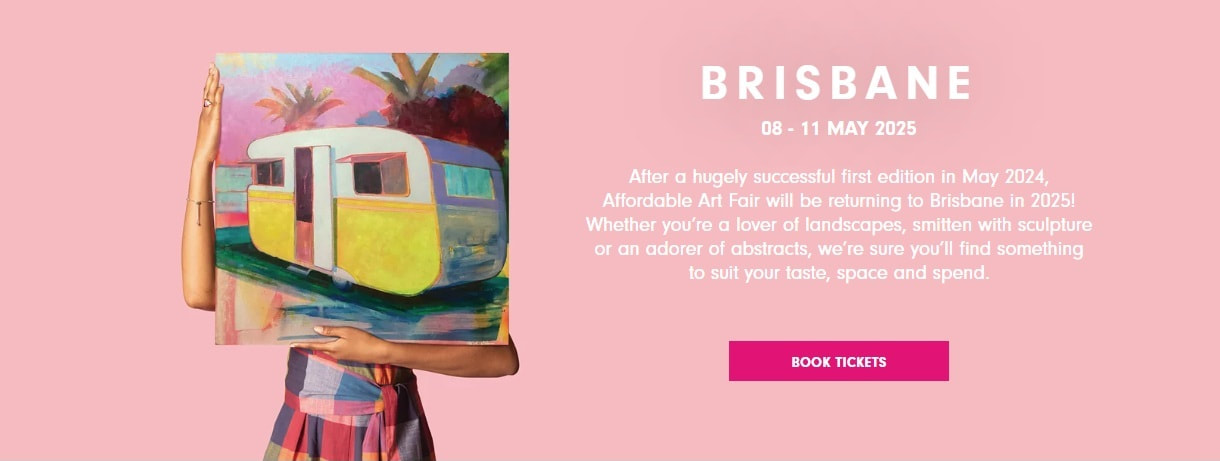Click the left palm tree in the painting
The image size is (1220, 461).
click(299, 105)
